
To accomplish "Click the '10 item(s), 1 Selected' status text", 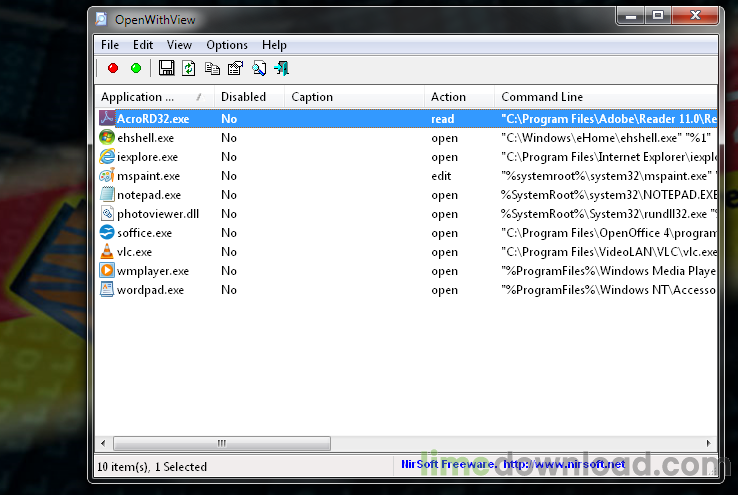I will [152, 467].
